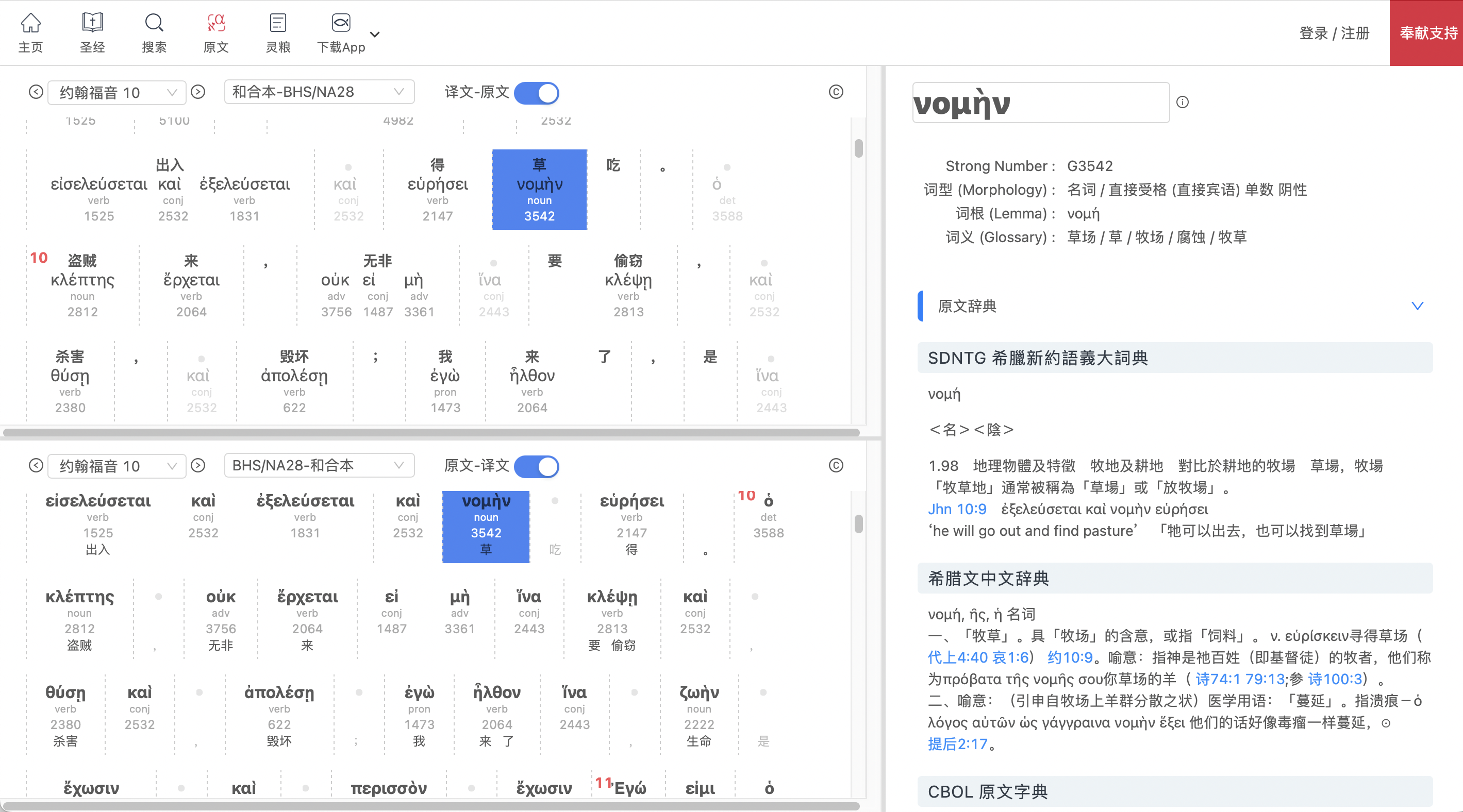Select highlighted νομὴν 3542 word in top panel
1463x812 pixels.
click(x=539, y=190)
